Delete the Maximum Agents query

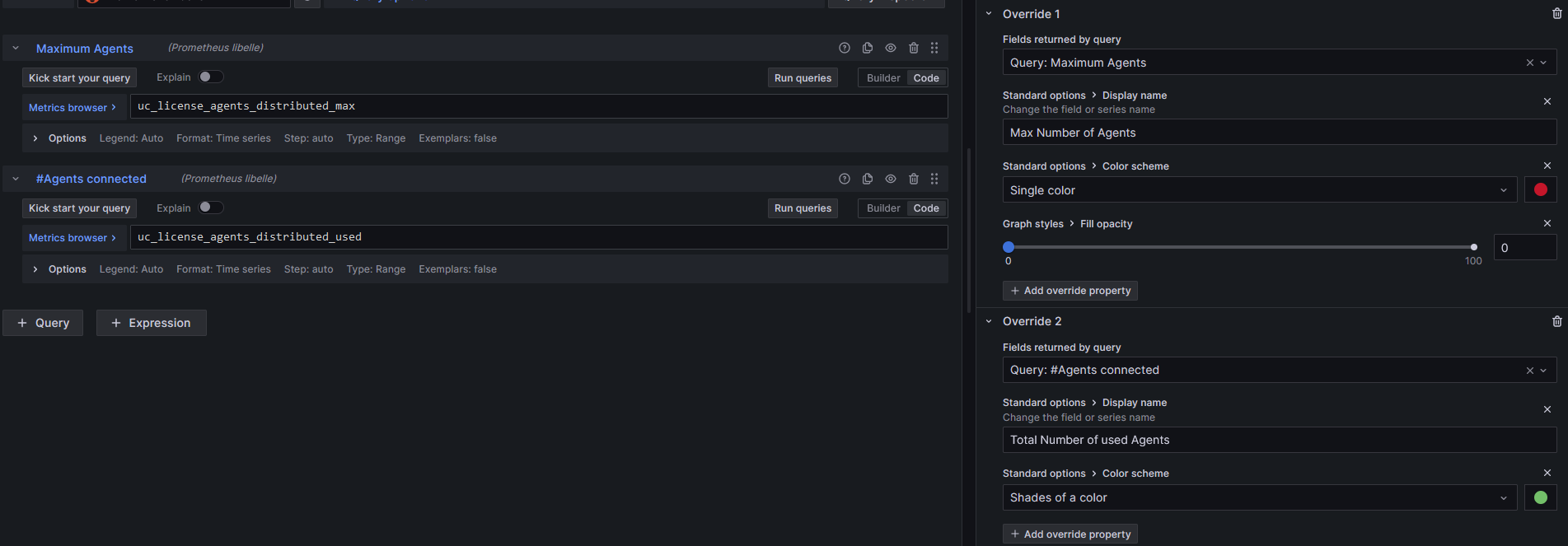(x=914, y=49)
